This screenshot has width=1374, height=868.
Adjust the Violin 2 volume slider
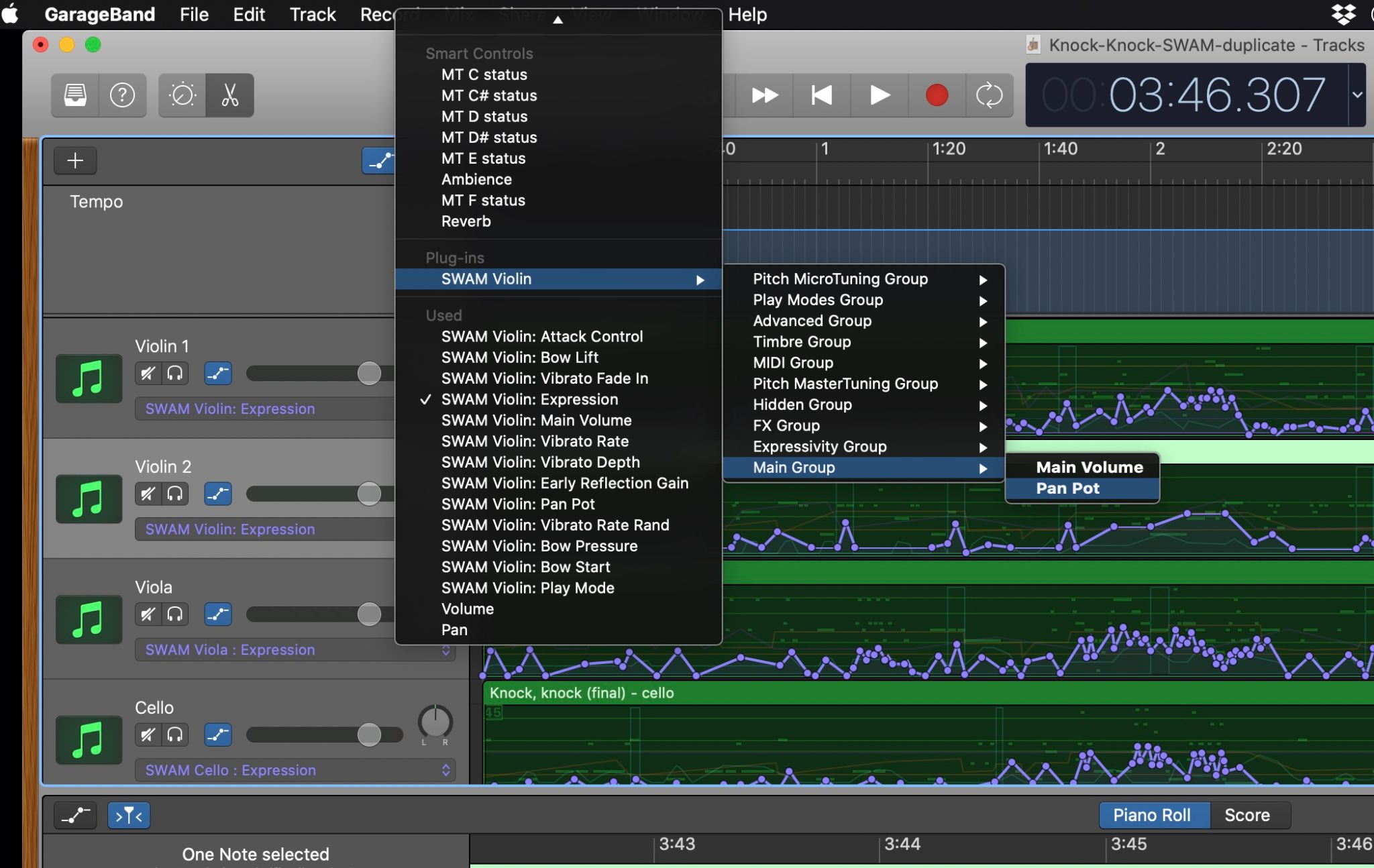tap(368, 494)
